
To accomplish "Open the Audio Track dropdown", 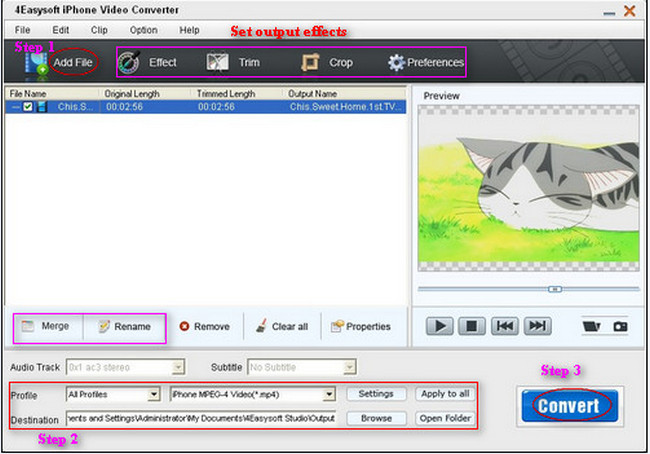I will (x=178, y=367).
